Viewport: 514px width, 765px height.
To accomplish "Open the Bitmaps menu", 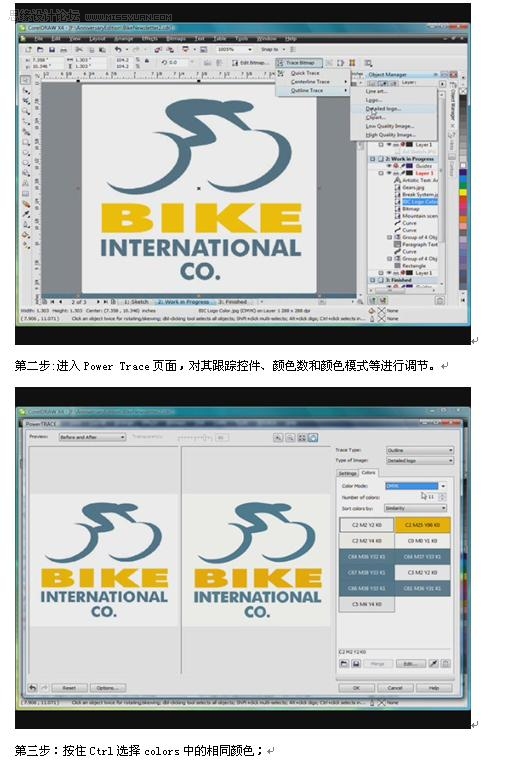I will point(176,38).
